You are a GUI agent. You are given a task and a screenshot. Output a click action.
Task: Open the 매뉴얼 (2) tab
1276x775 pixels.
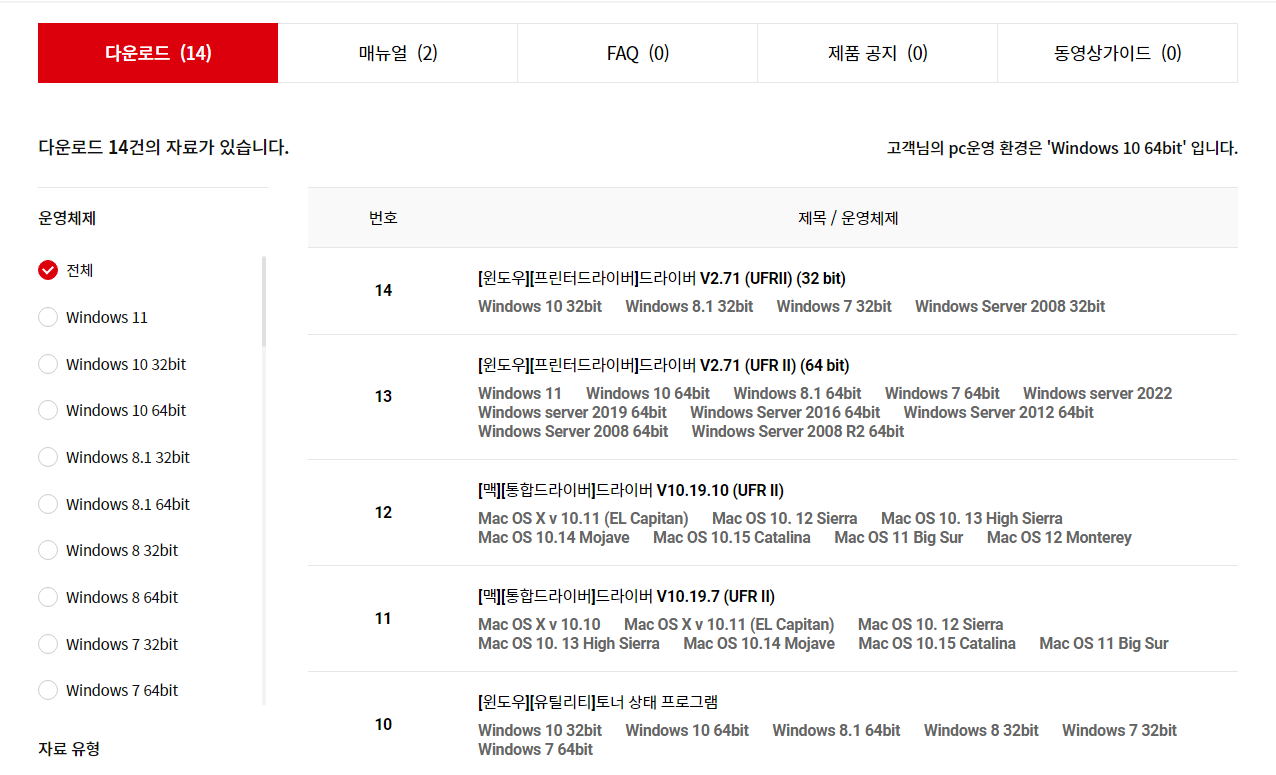click(x=398, y=53)
